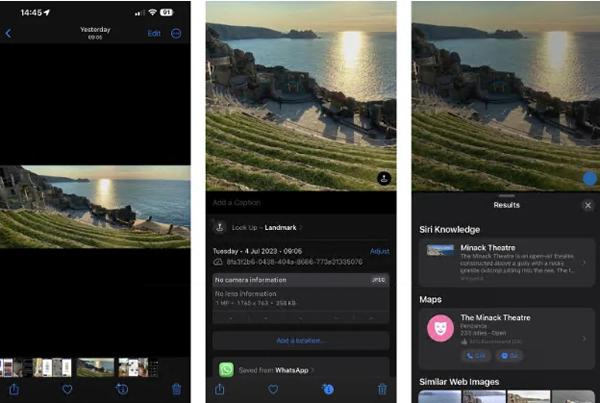The height and width of the screenshot is (403, 600).
Task: Tap Edit at the top of left phone
Action: point(154,33)
